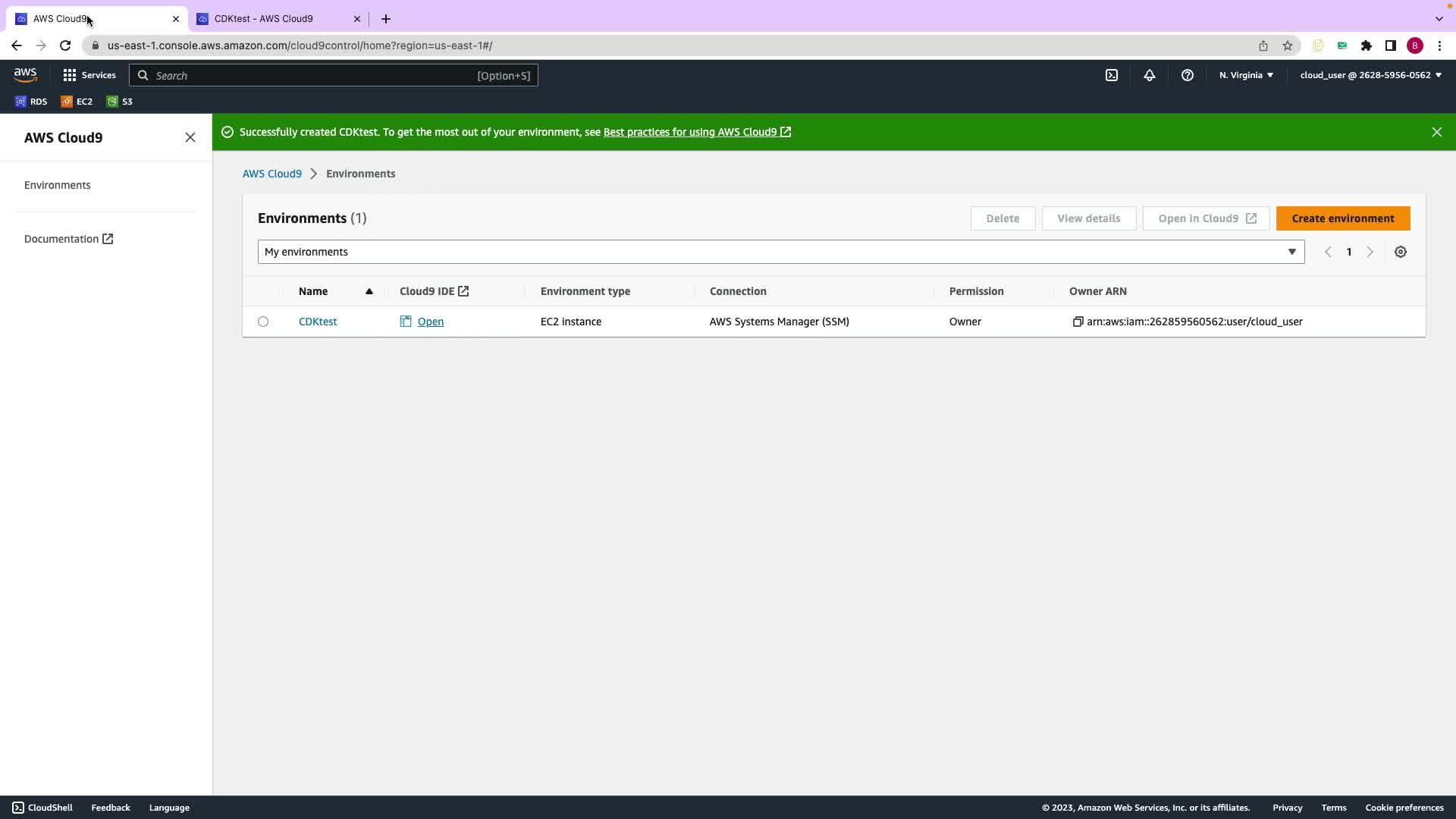Open CloudShell icon in top navigation
This screenshot has height=819, width=1456.
[1111, 75]
